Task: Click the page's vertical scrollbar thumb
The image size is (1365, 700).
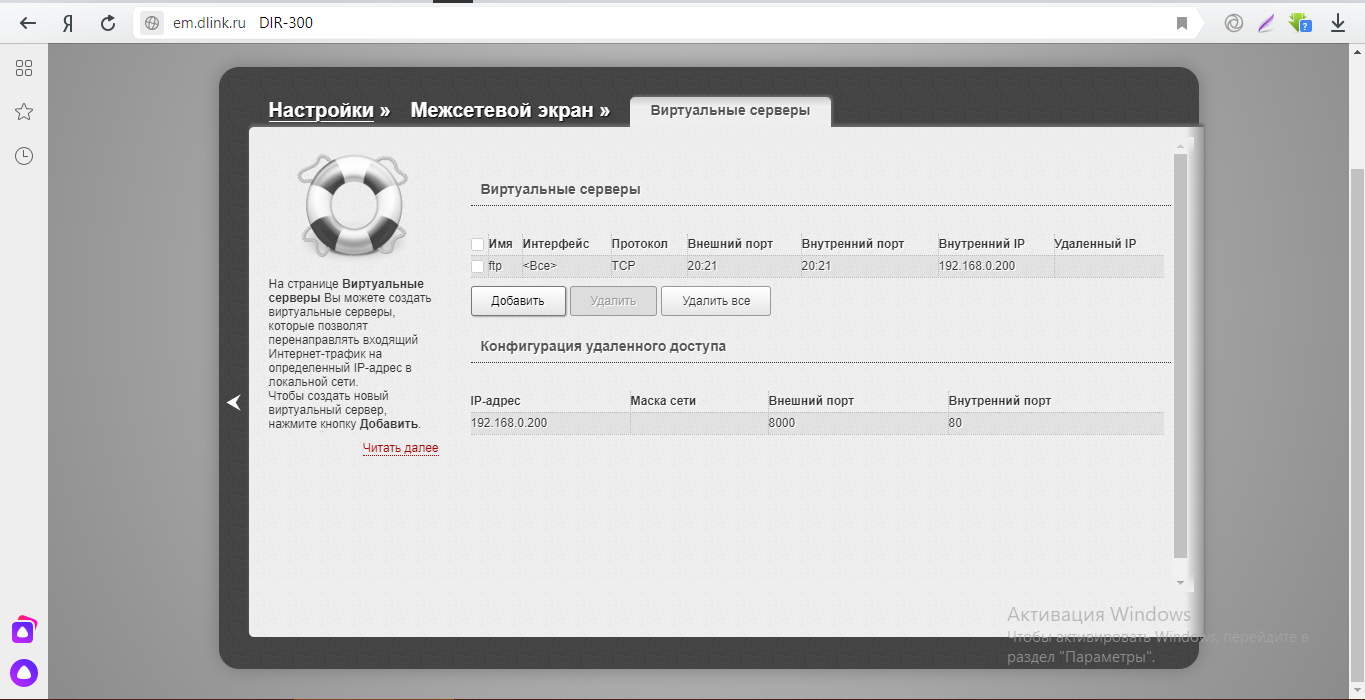Action: 1180,350
